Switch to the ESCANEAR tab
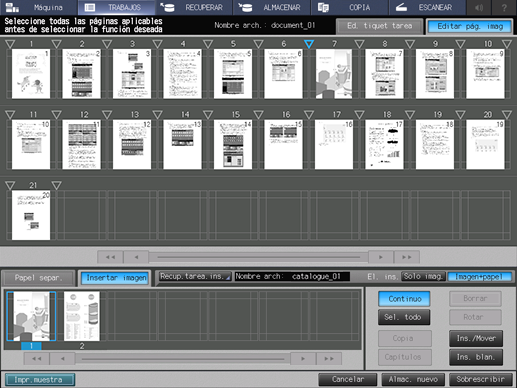This screenshot has height=388, width=517. (x=427, y=7)
